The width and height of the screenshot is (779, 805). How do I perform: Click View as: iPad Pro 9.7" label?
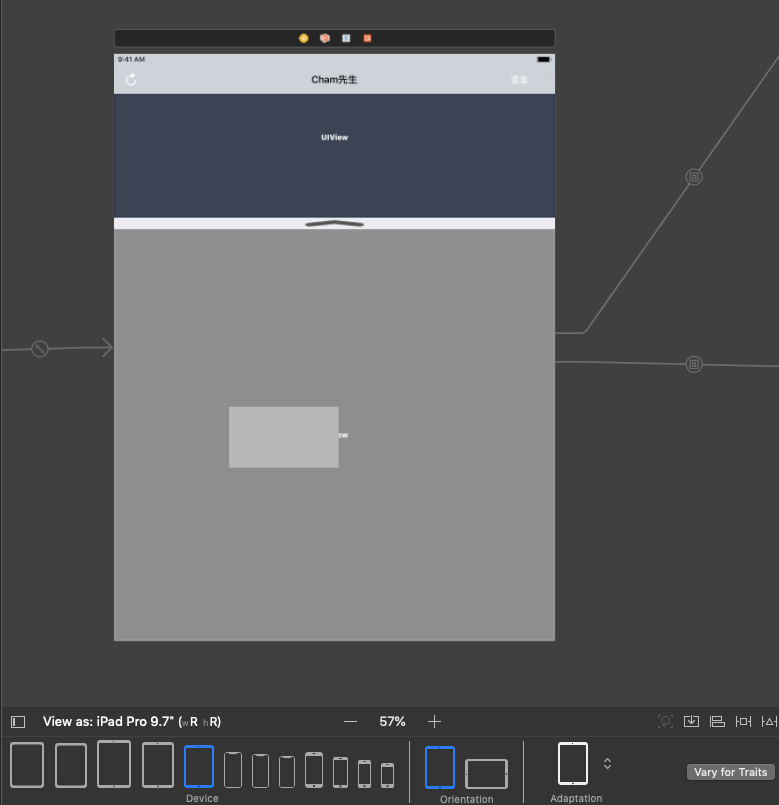point(132,722)
